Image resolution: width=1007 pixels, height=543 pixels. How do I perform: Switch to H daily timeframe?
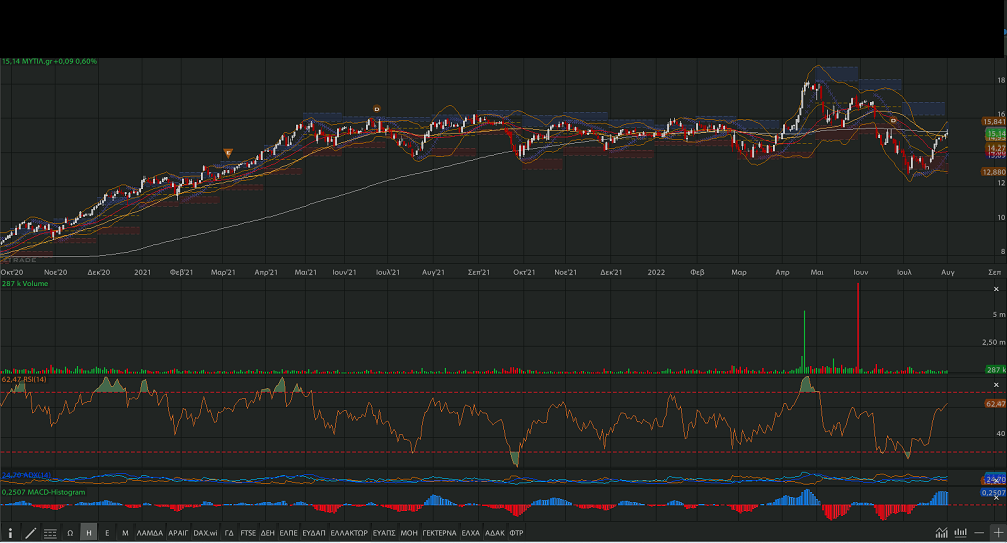(x=89, y=533)
